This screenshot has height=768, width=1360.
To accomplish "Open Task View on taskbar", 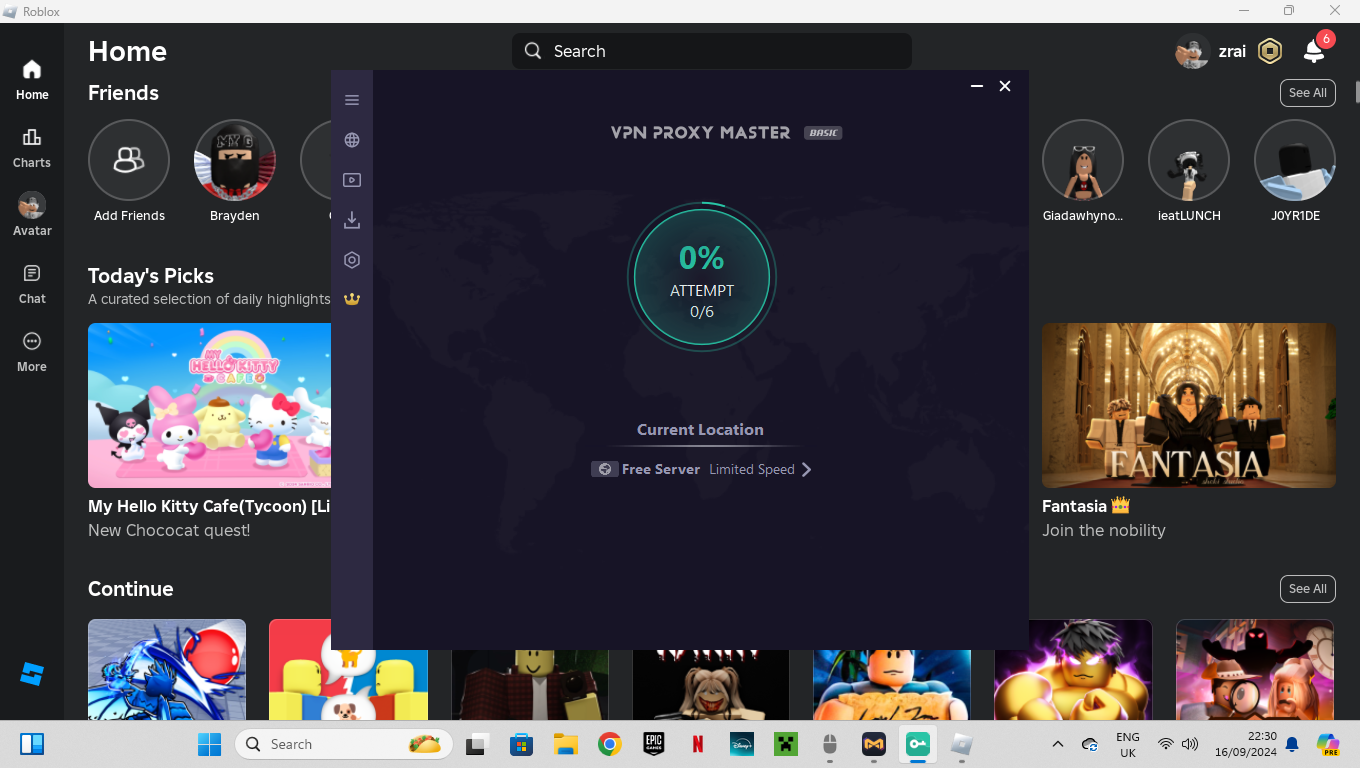I will [477, 744].
